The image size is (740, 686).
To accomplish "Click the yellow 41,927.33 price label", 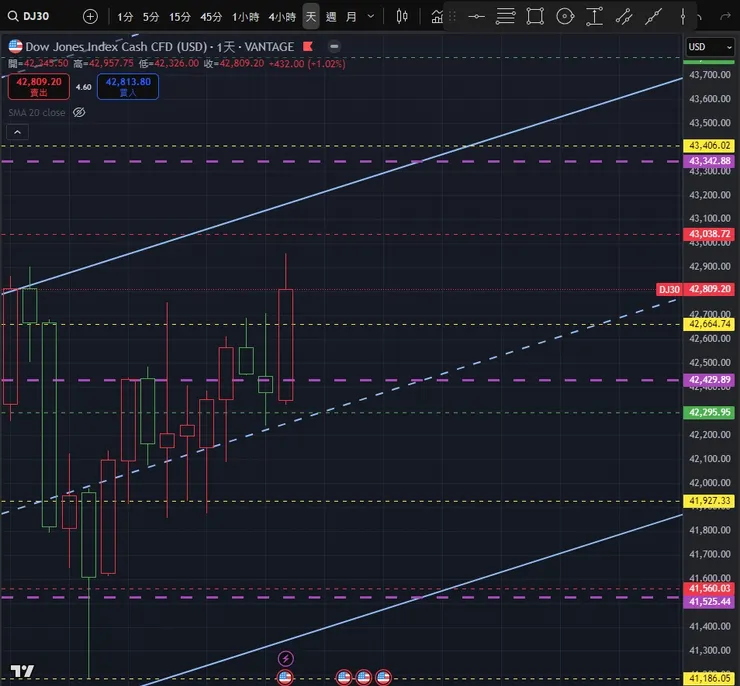I will coord(709,501).
